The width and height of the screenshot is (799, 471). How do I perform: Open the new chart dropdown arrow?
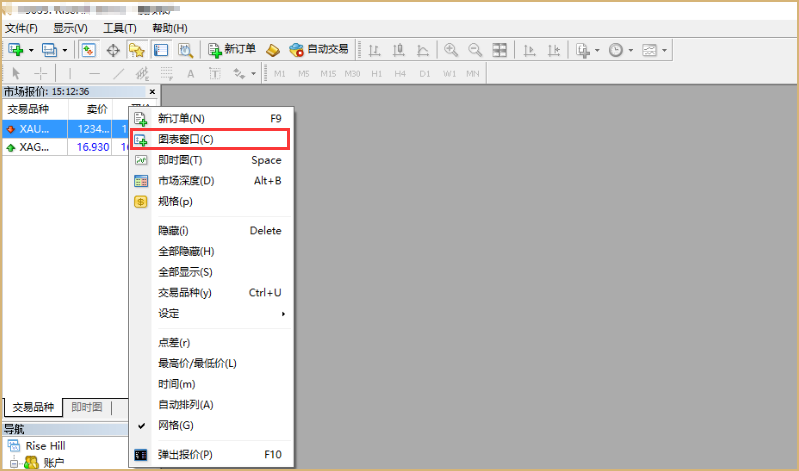(31, 49)
